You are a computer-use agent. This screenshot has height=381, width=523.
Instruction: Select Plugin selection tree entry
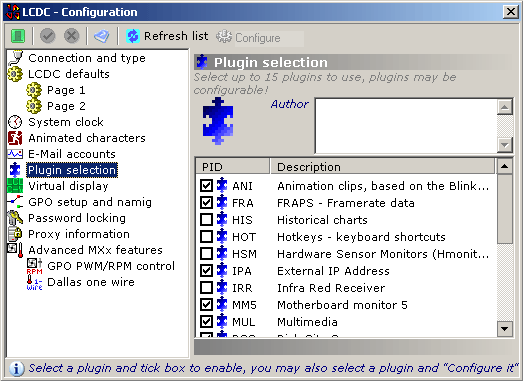tap(72, 170)
